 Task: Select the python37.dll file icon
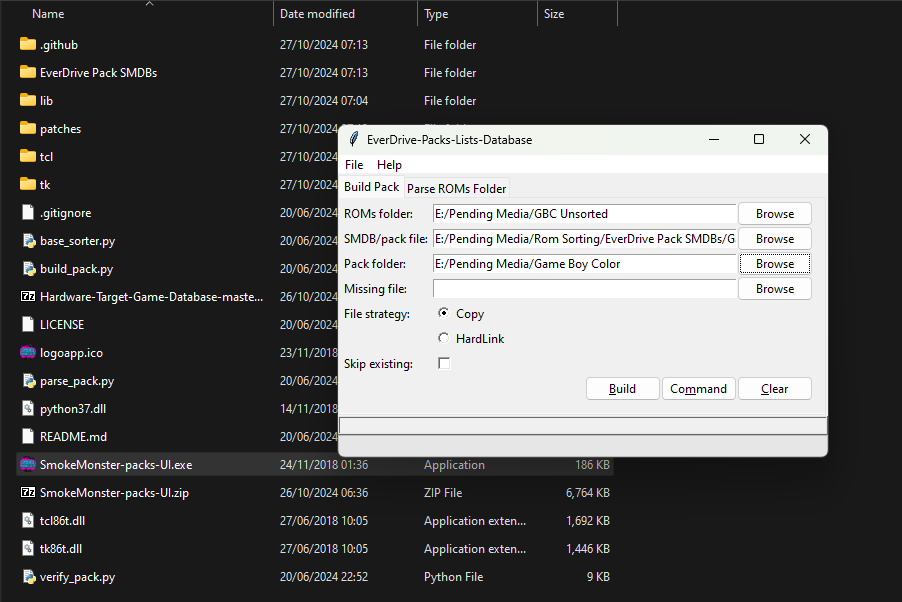(x=28, y=409)
